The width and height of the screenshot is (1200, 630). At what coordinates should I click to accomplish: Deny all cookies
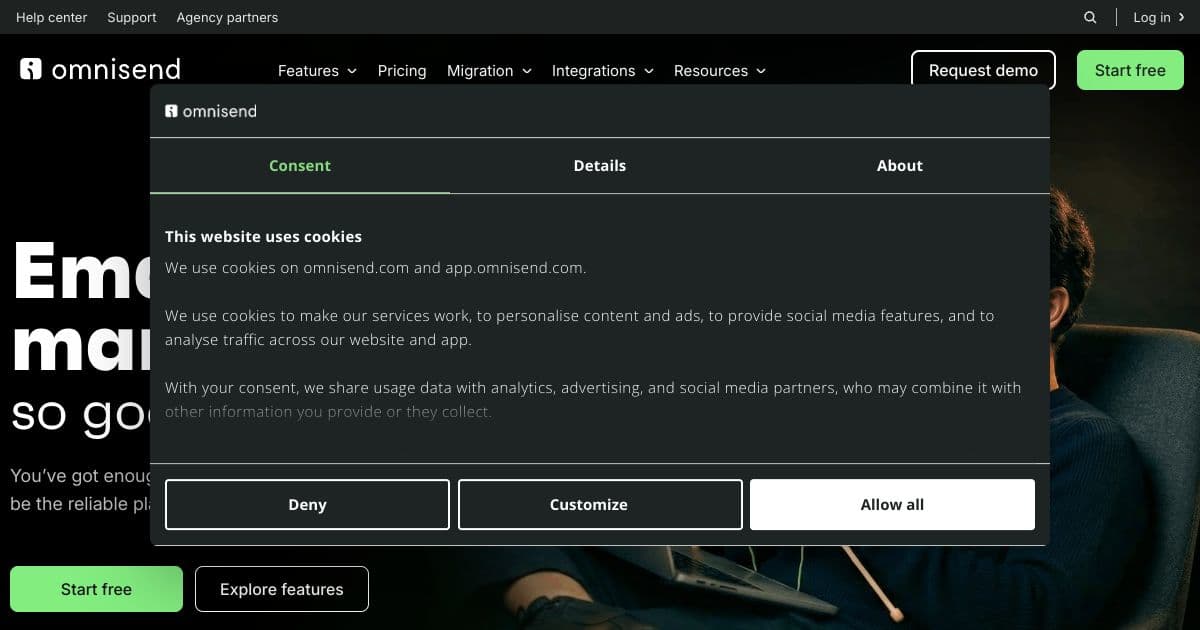click(x=307, y=504)
